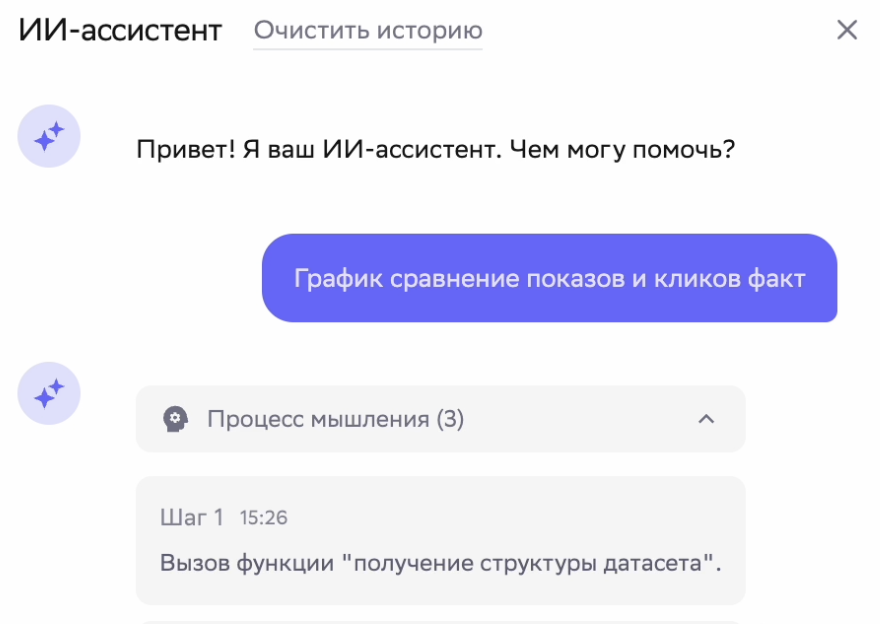880x624 pixels.
Task: Click the Очистить историю underlined text
Action: point(369,30)
